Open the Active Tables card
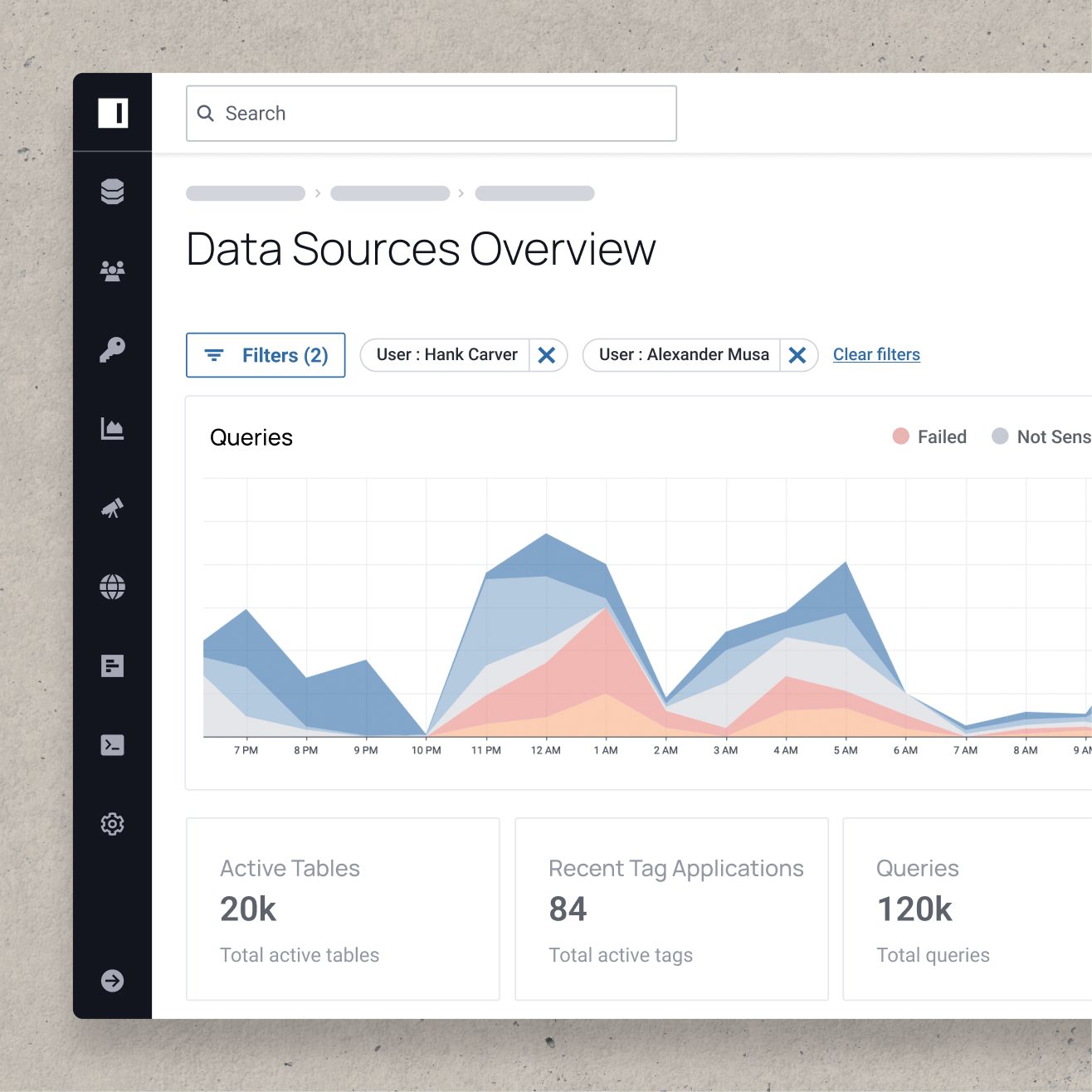The image size is (1092, 1092). (343, 909)
